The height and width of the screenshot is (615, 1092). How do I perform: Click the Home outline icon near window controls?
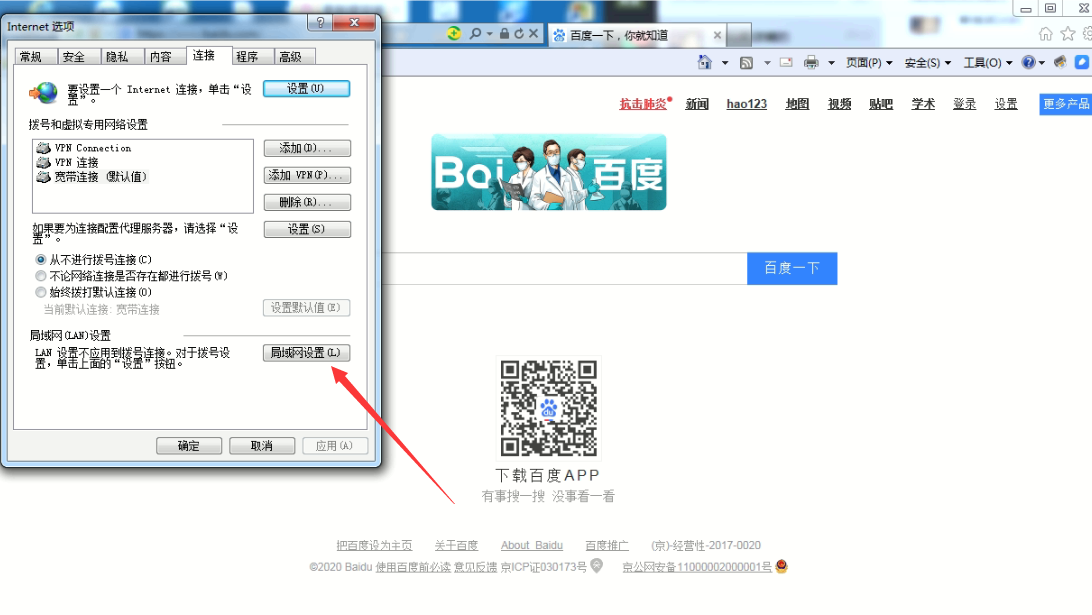tap(1045, 33)
